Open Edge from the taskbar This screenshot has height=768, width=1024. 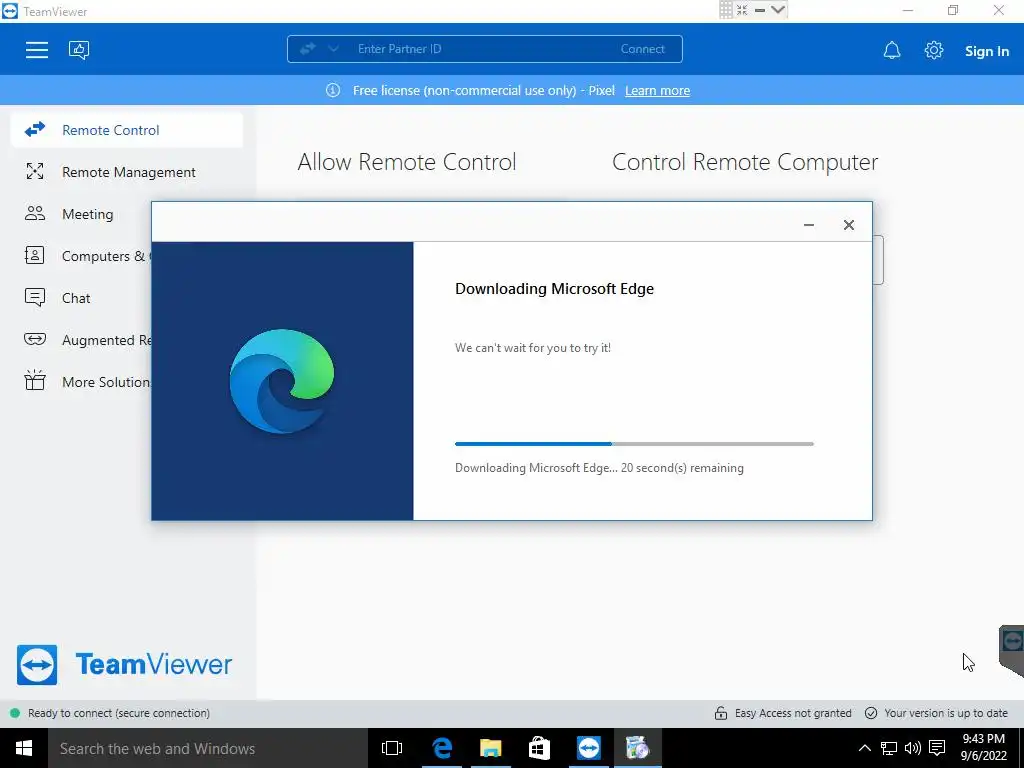pos(441,748)
